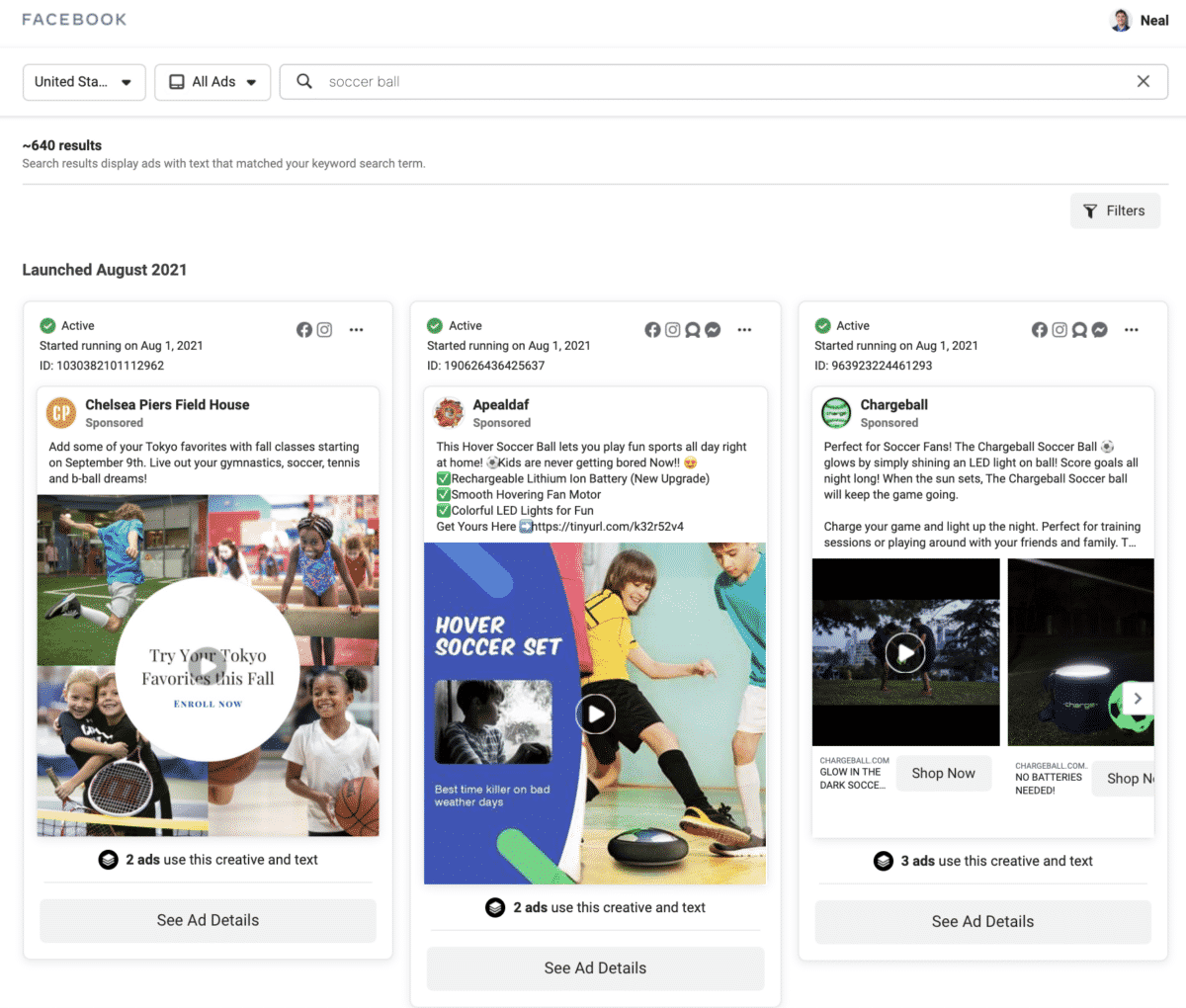Open the Apealdaf page name link
1186x1008 pixels.
pos(501,405)
